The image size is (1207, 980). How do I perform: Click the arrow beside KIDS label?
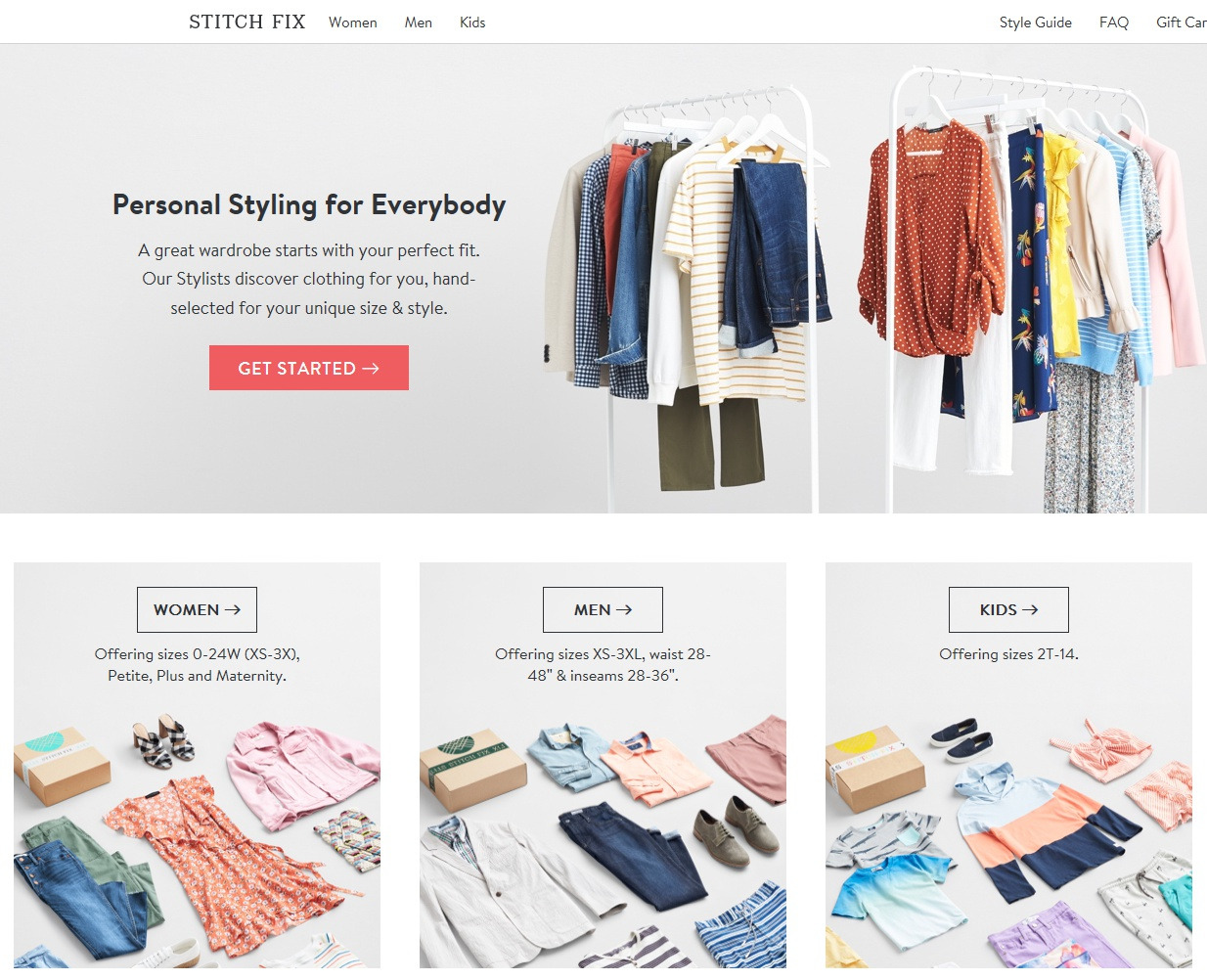pos(1030,609)
